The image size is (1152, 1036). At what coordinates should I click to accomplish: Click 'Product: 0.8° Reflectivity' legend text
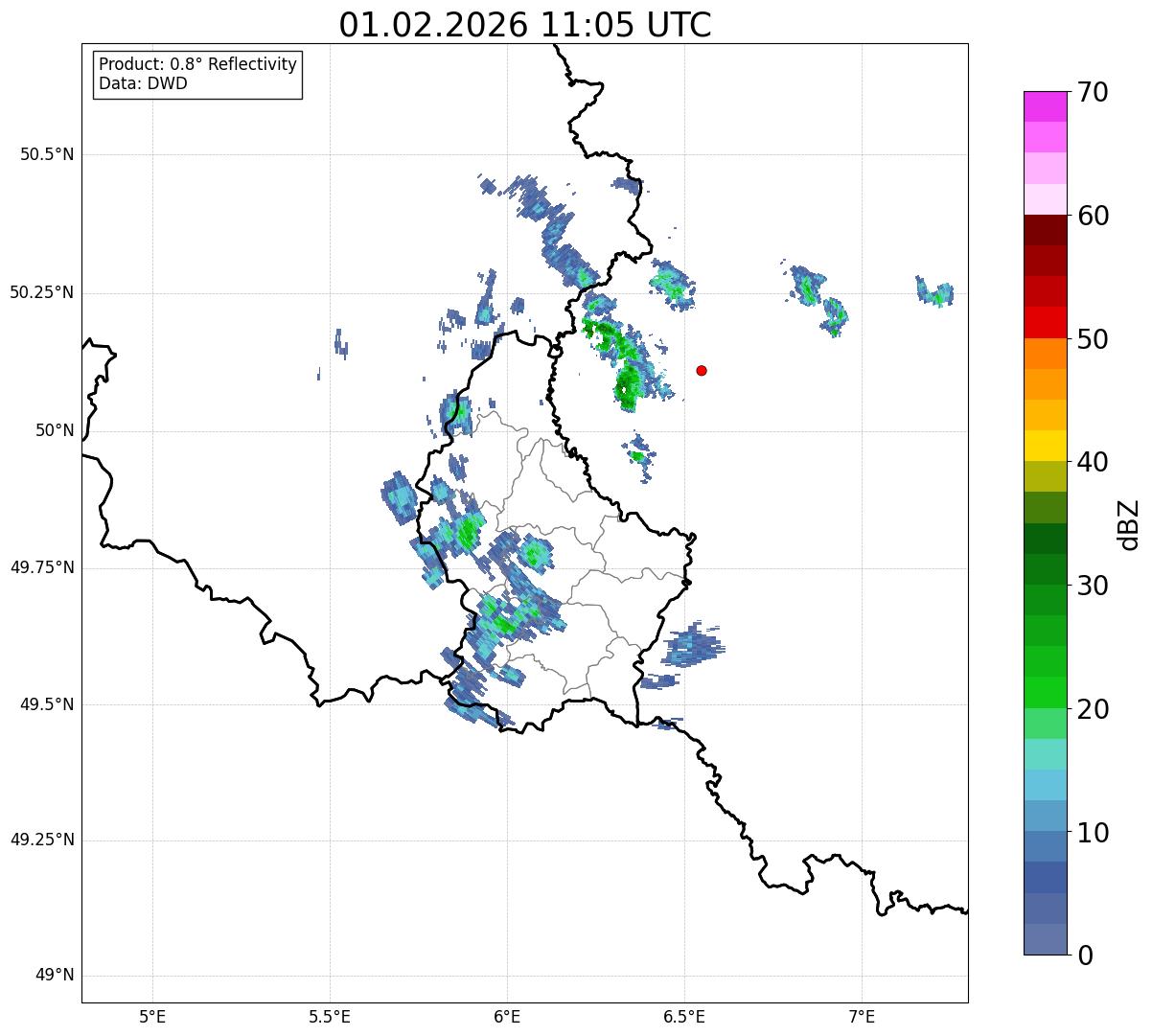(x=198, y=64)
